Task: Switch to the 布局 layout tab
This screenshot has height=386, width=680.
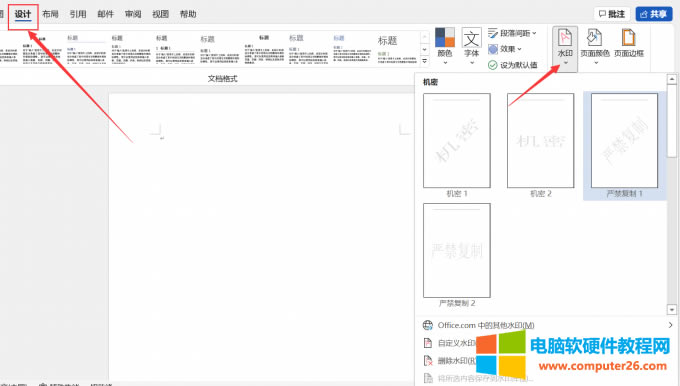Action: (x=50, y=14)
